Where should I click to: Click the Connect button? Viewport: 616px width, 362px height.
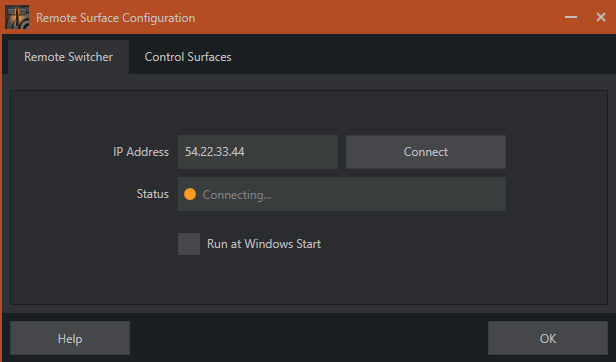click(x=426, y=152)
